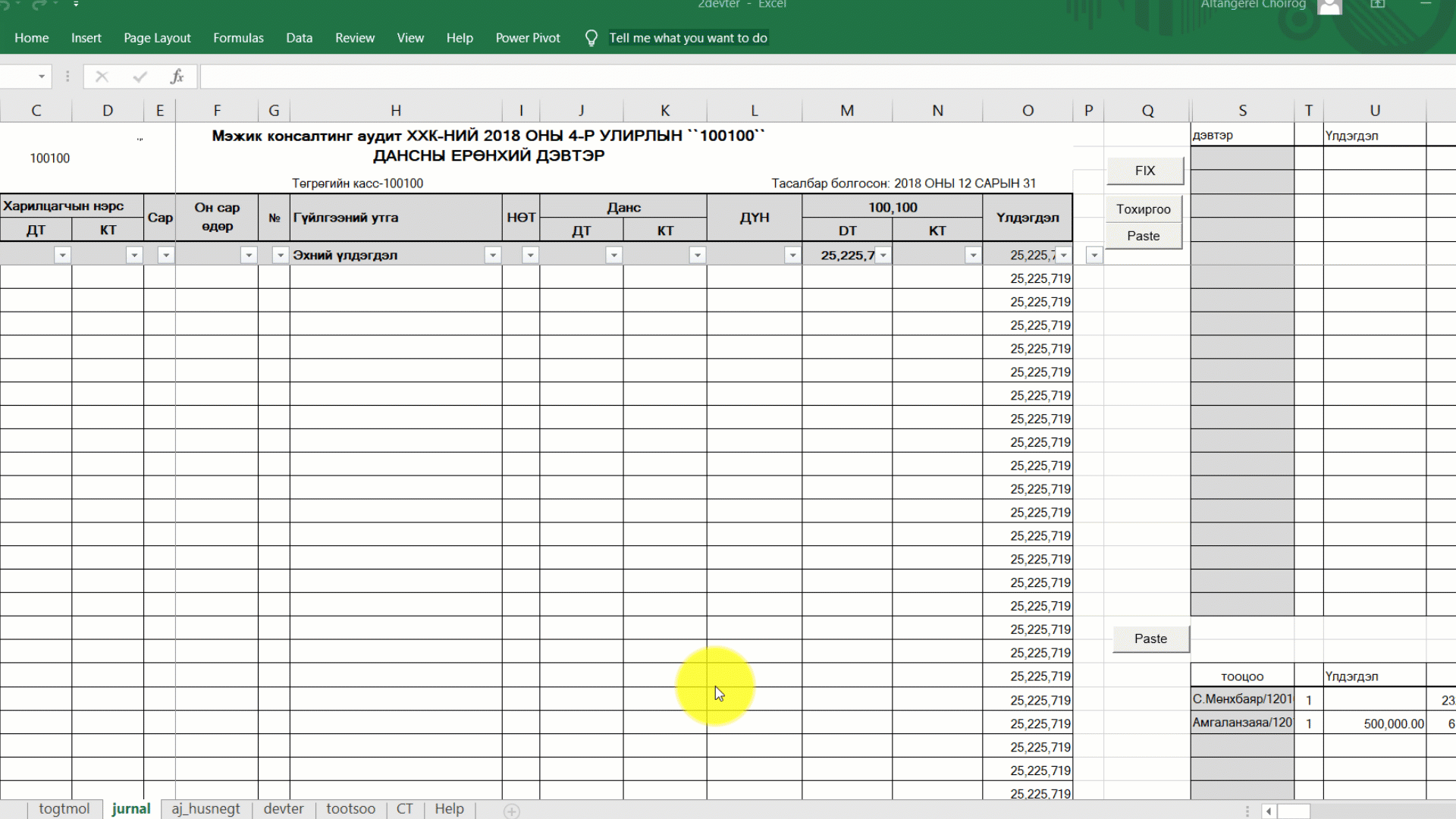Open the Name Box dropdown arrow

pyautogui.click(x=42, y=77)
